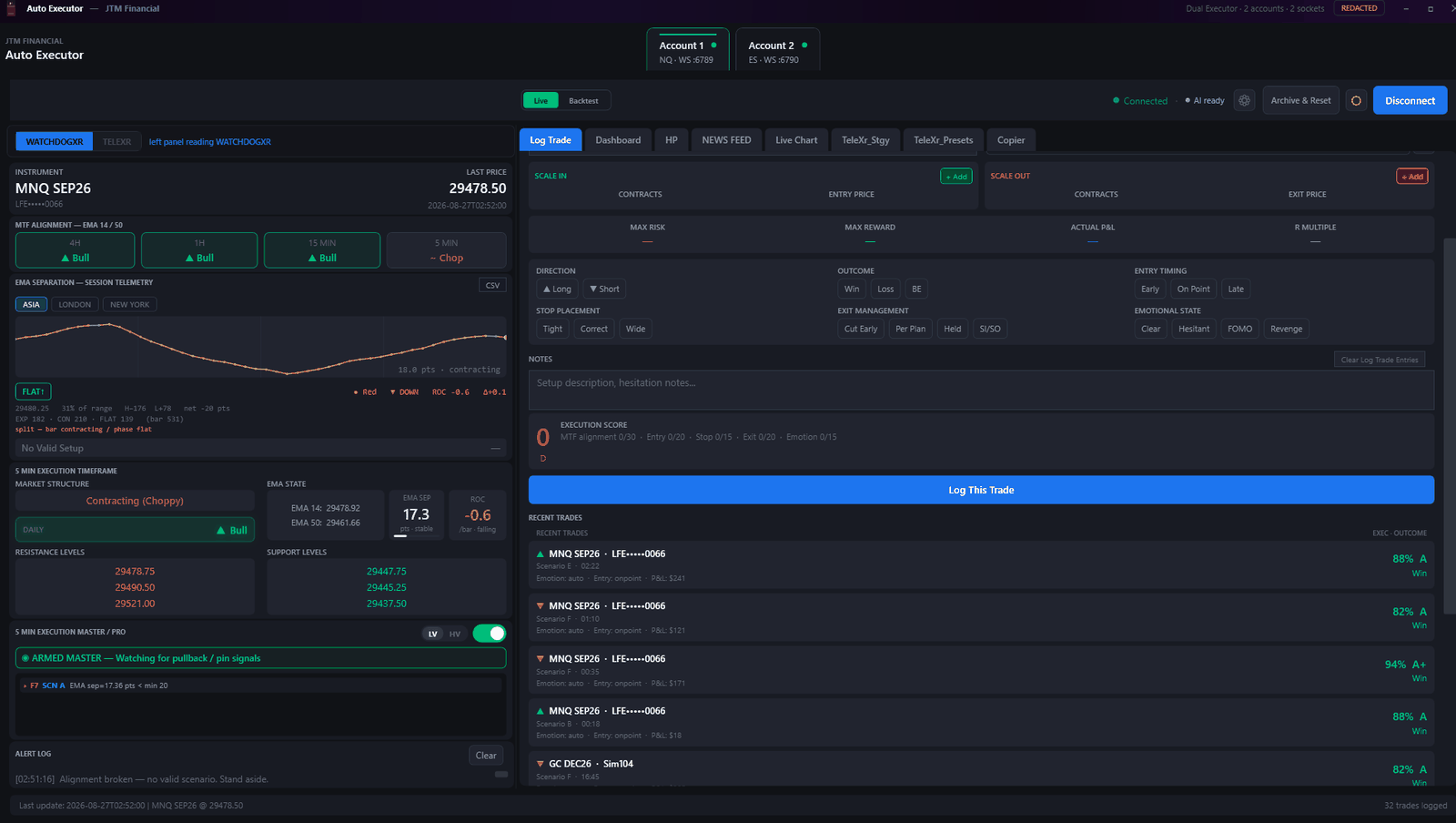Viewport: 1456px width, 823px height.
Task: Click the DAILY Bull indicator bar
Action: tap(135, 530)
